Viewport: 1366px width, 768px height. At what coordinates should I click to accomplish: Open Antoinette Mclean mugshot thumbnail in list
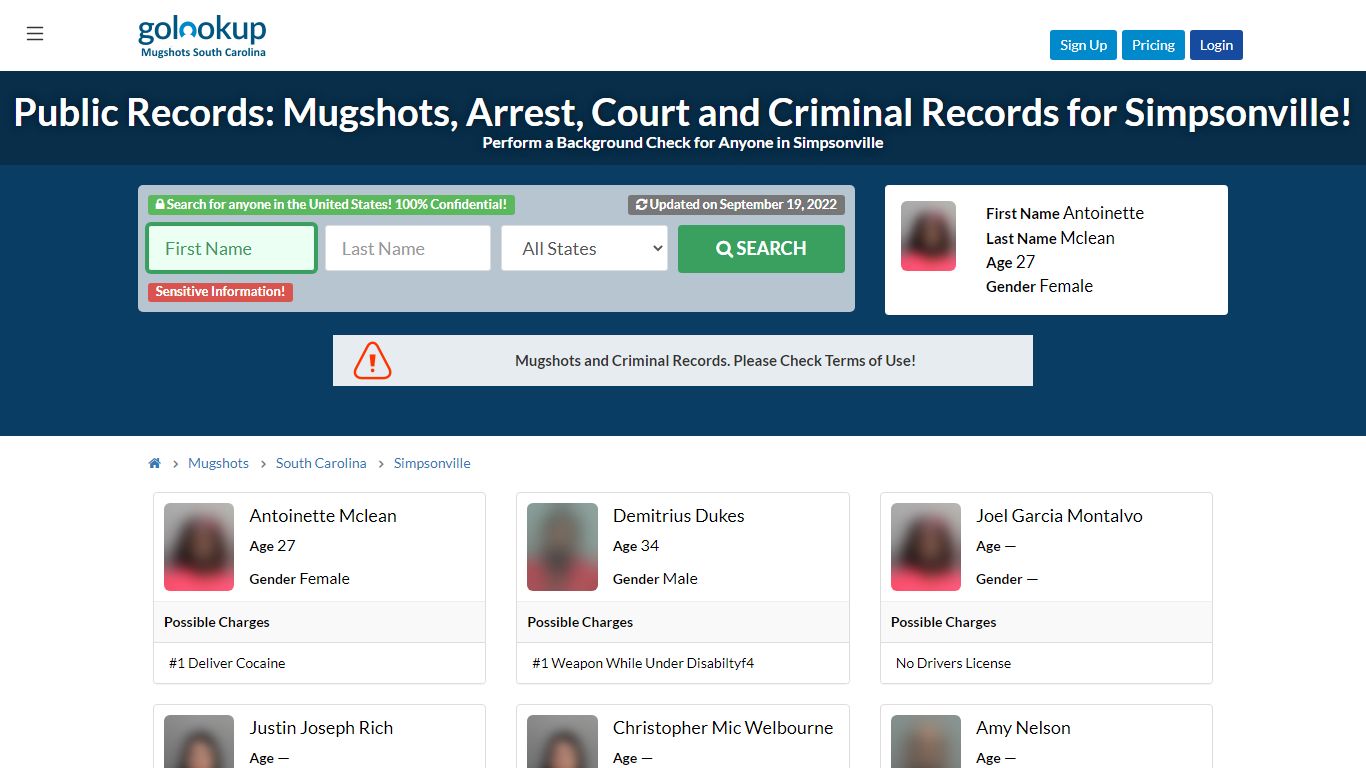(x=199, y=547)
